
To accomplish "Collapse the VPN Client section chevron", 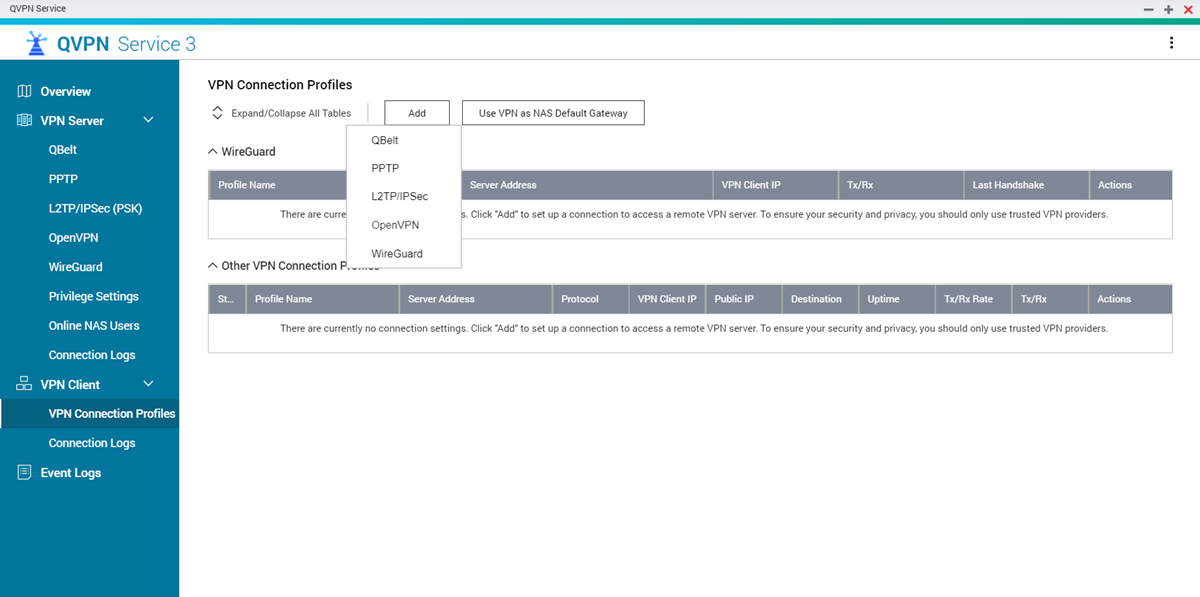I will pyautogui.click(x=149, y=384).
